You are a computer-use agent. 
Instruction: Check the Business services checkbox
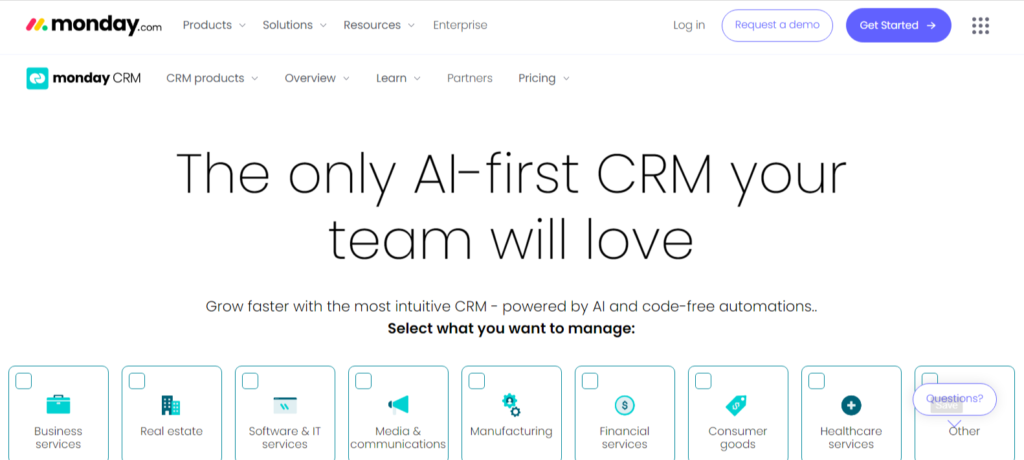[24, 381]
